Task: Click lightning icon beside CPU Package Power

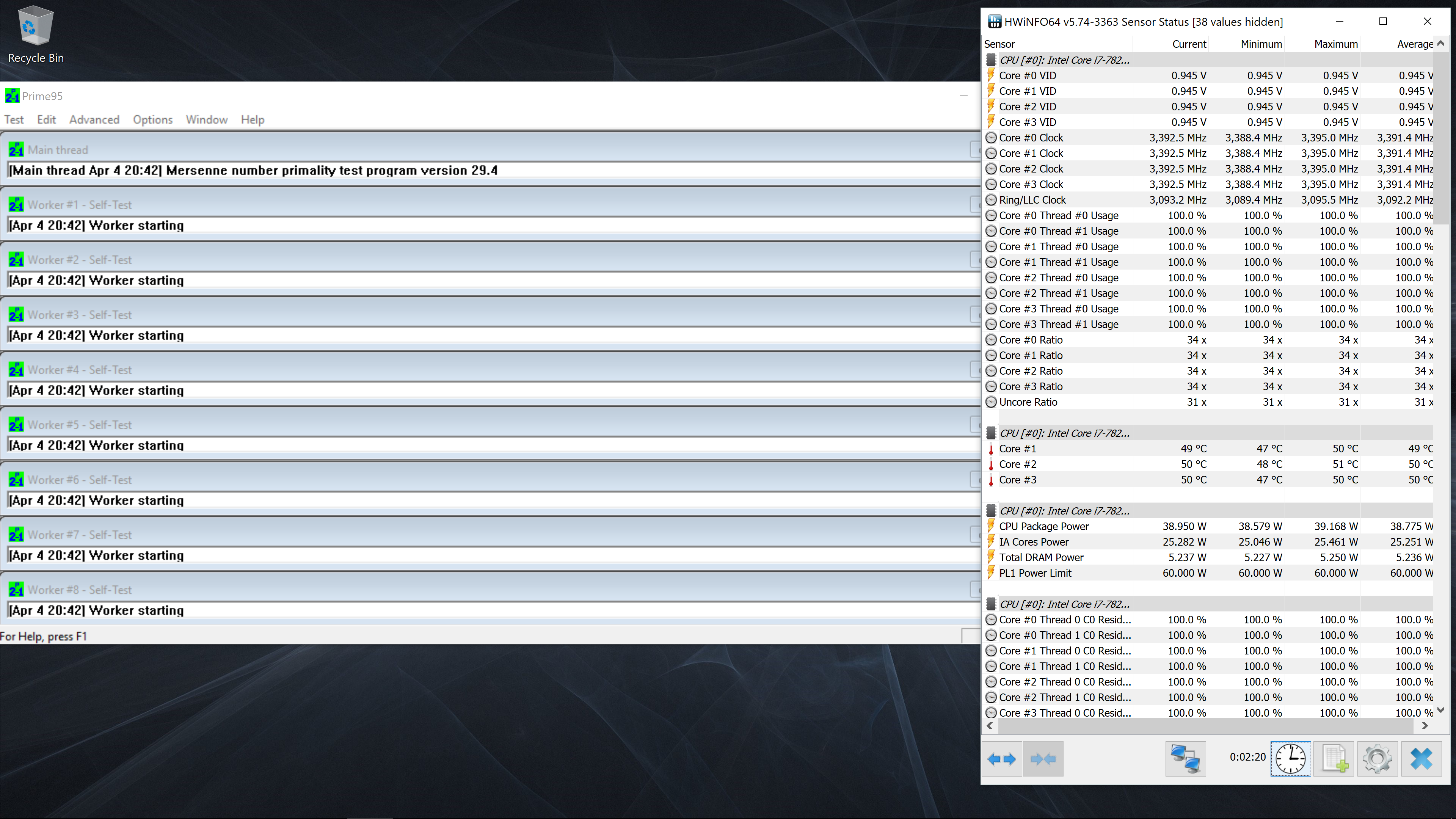Action: pyautogui.click(x=991, y=526)
